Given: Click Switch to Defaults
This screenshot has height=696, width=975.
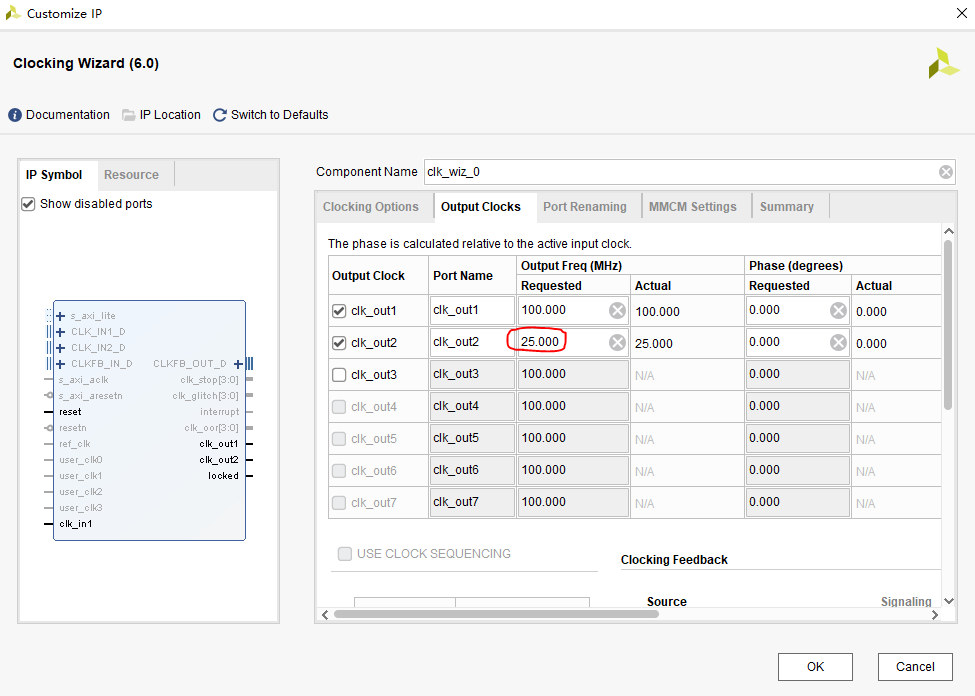Looking at the screenshot, I should point(279,115).
